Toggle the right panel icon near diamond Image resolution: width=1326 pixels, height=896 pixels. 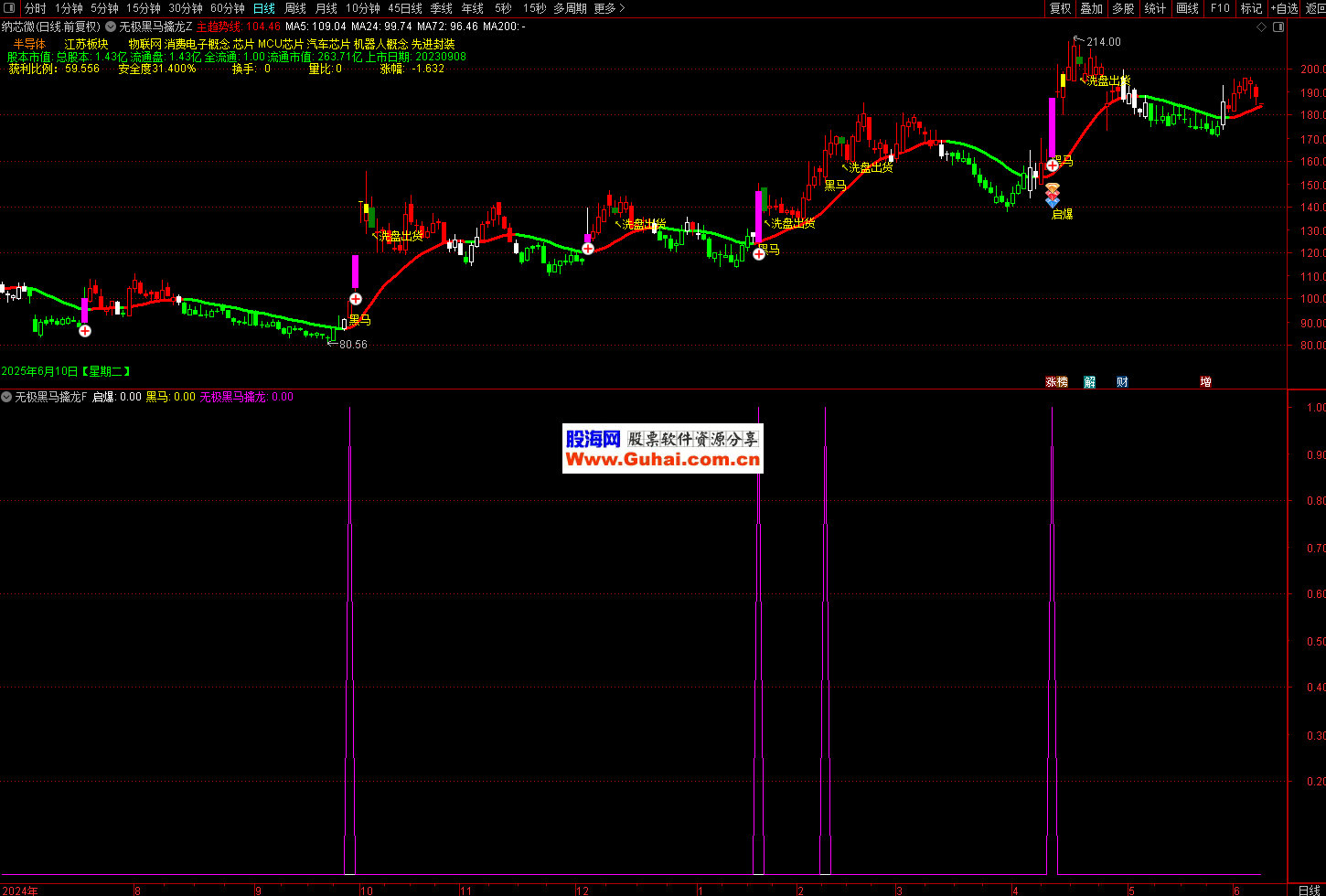1278,27
